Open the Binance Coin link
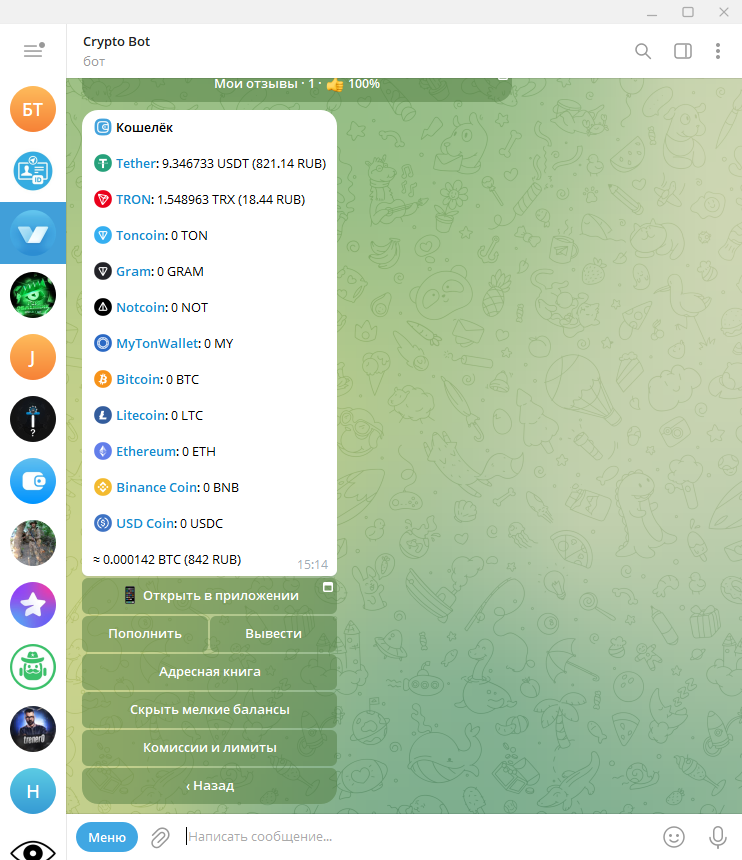 (157, 487)
